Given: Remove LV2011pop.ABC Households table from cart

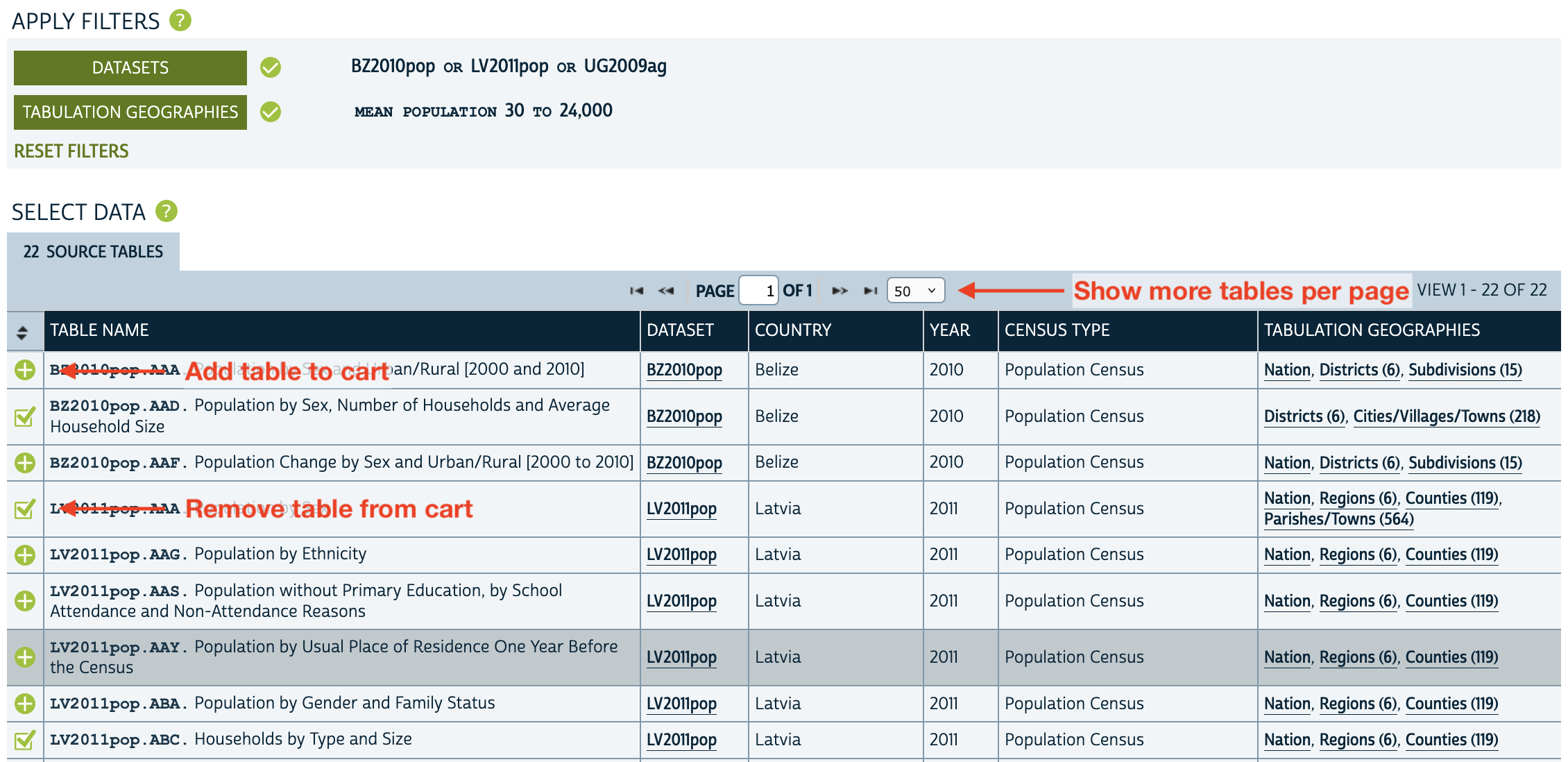Looking at the screenshot, I should (x=25, y=740).
